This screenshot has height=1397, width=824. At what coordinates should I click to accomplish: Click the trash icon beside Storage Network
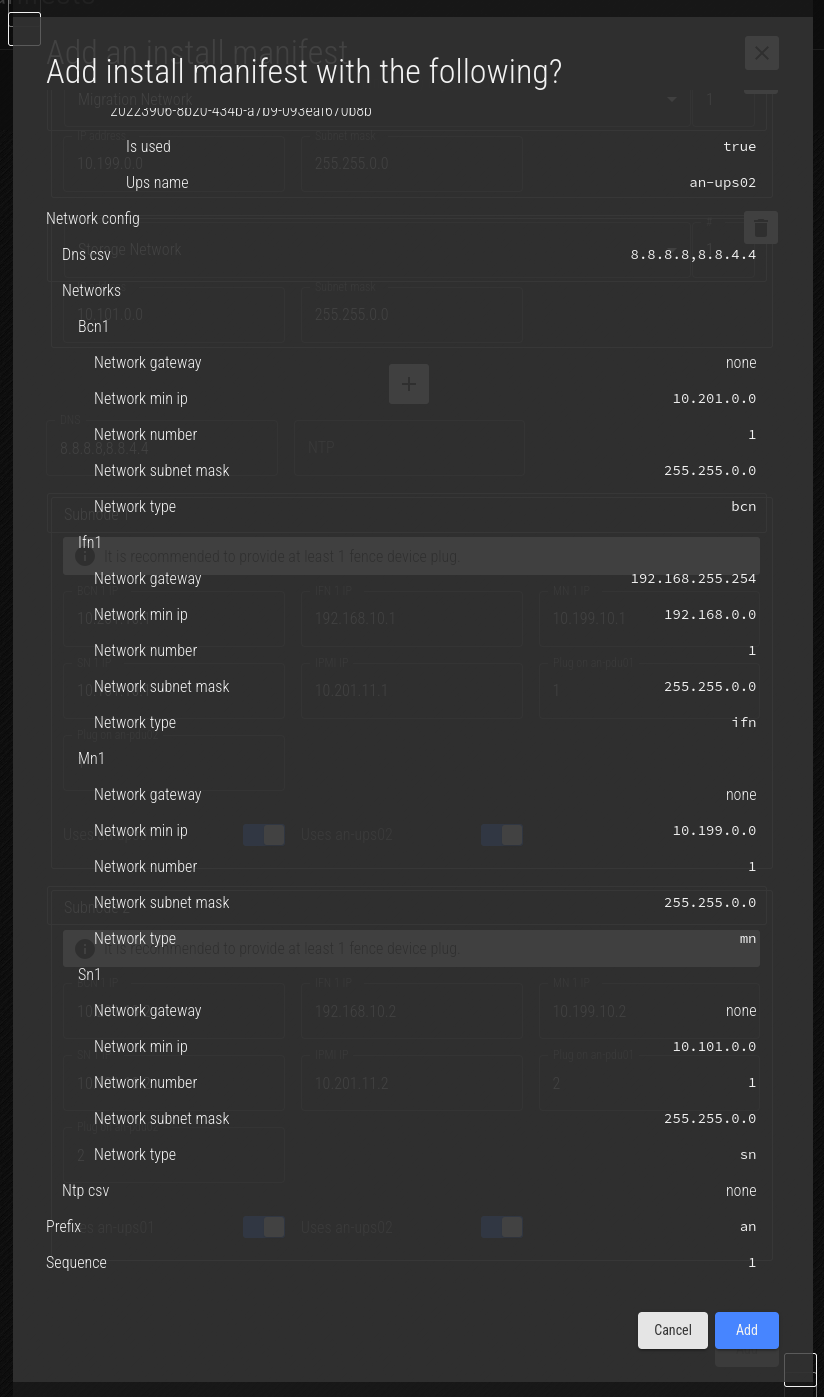coord(761,228)
